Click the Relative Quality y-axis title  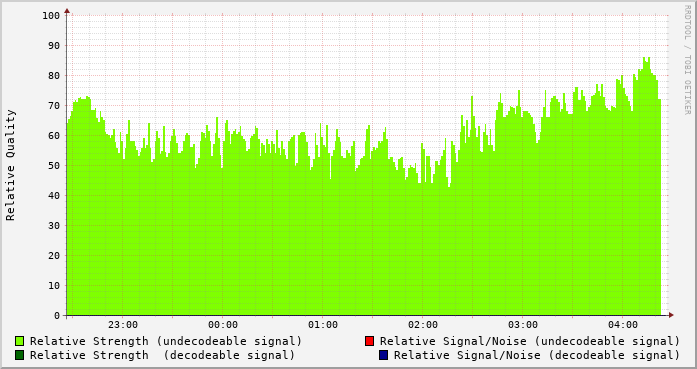(x=10, y=165)
